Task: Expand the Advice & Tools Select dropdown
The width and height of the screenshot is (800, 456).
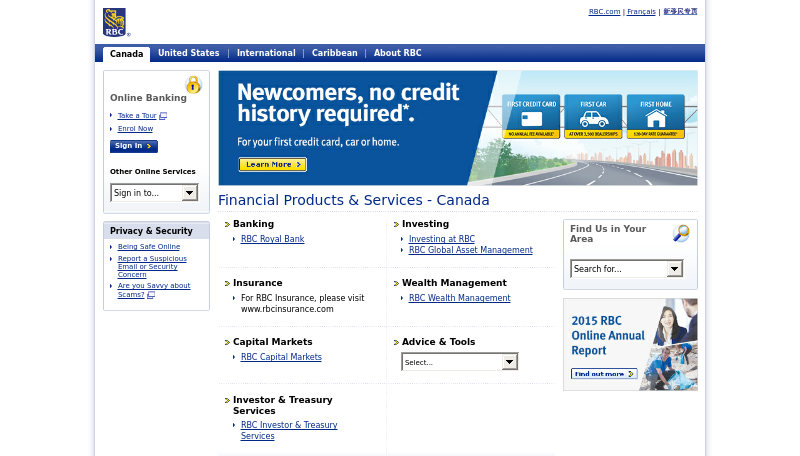Action: (x=460, y=362)
